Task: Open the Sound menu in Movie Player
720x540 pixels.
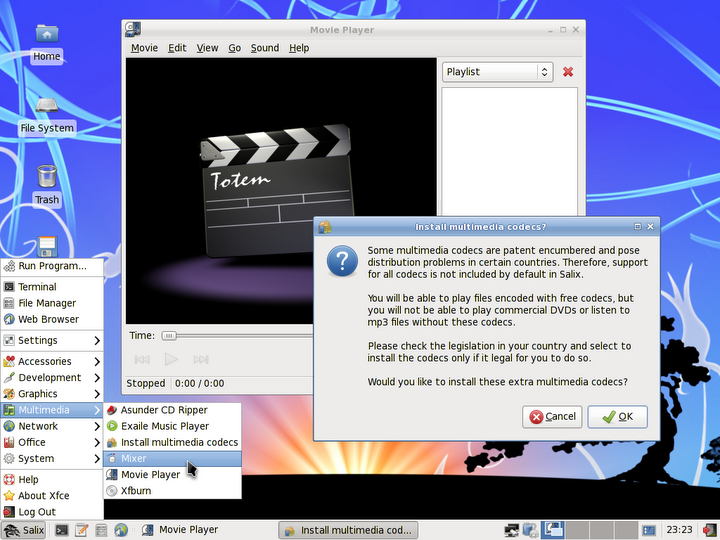Action: (x=265, y=48)
